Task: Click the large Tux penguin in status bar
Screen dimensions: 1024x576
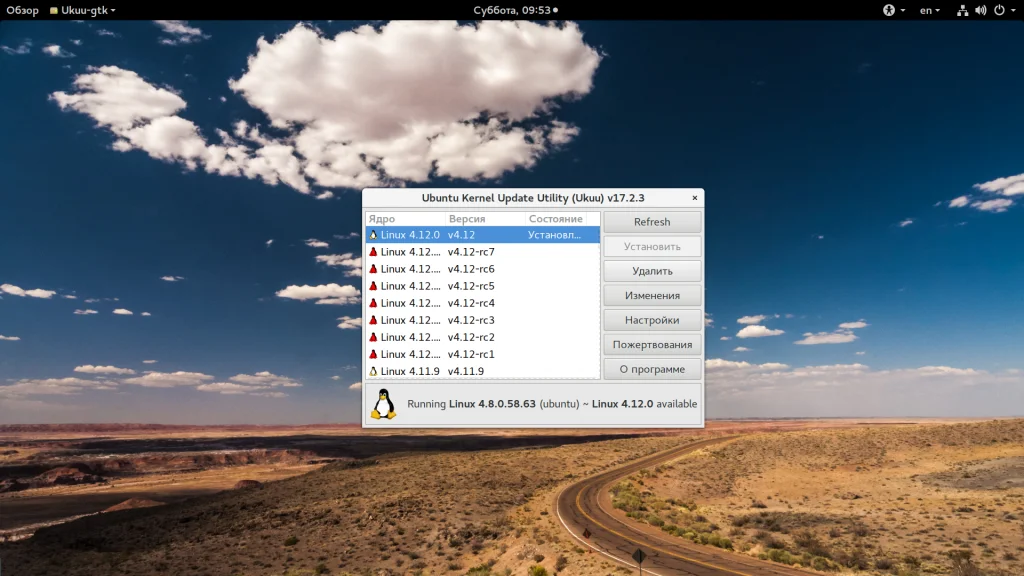Action: point(384,404)
